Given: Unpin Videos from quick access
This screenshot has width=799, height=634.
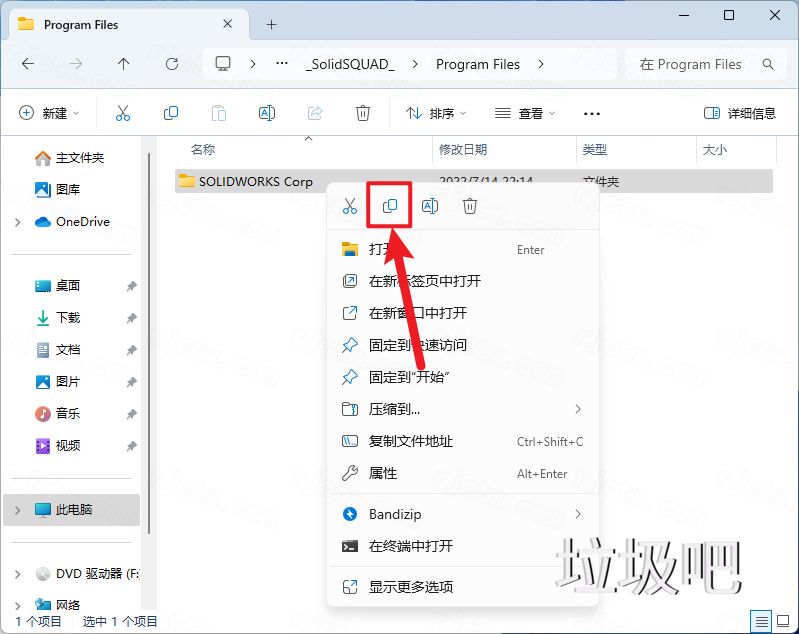Looking at the screenshot, I should (131, 446).
